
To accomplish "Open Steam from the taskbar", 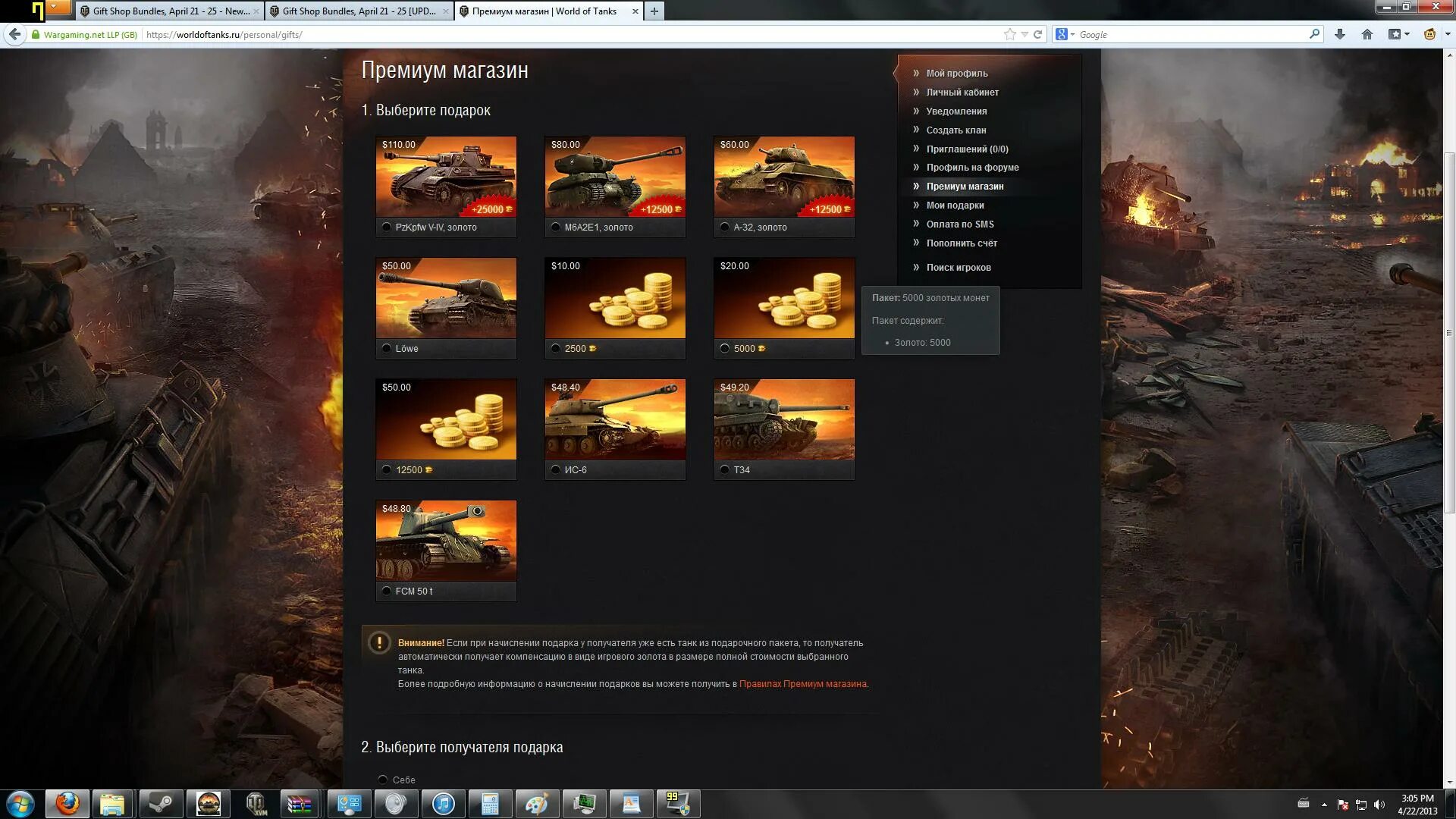I will click(x=161, y=804).
